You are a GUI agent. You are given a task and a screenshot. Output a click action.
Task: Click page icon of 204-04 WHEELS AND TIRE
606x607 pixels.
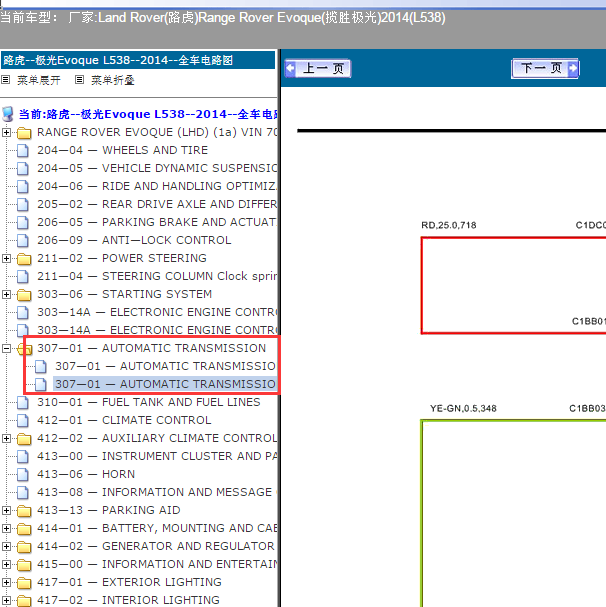tap(23, 150)
